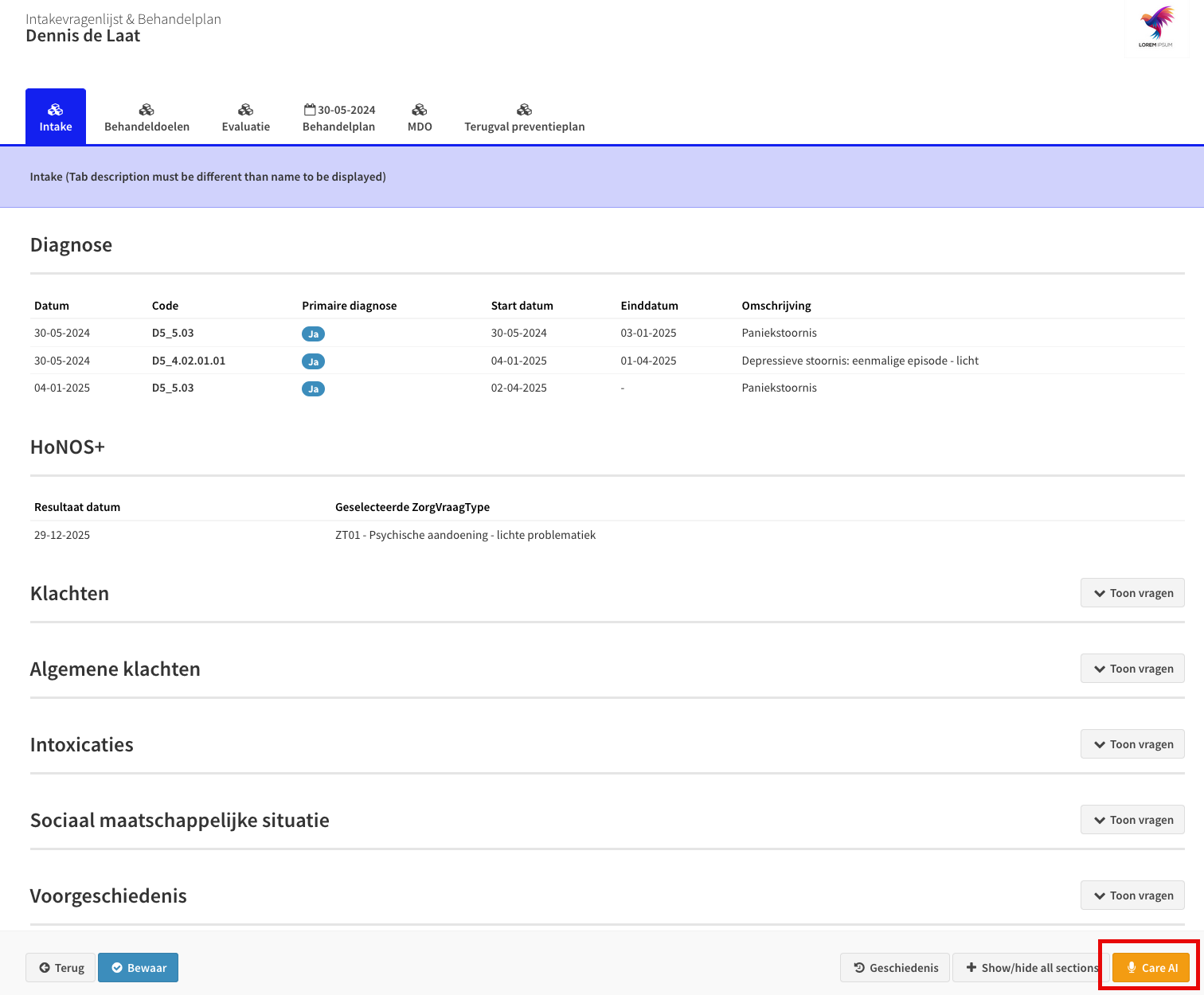Viewport: 1204px width, 995px height.
Task: Select the Behandelplan 30-05-2024 tab
Action: [x=339, y=117]
